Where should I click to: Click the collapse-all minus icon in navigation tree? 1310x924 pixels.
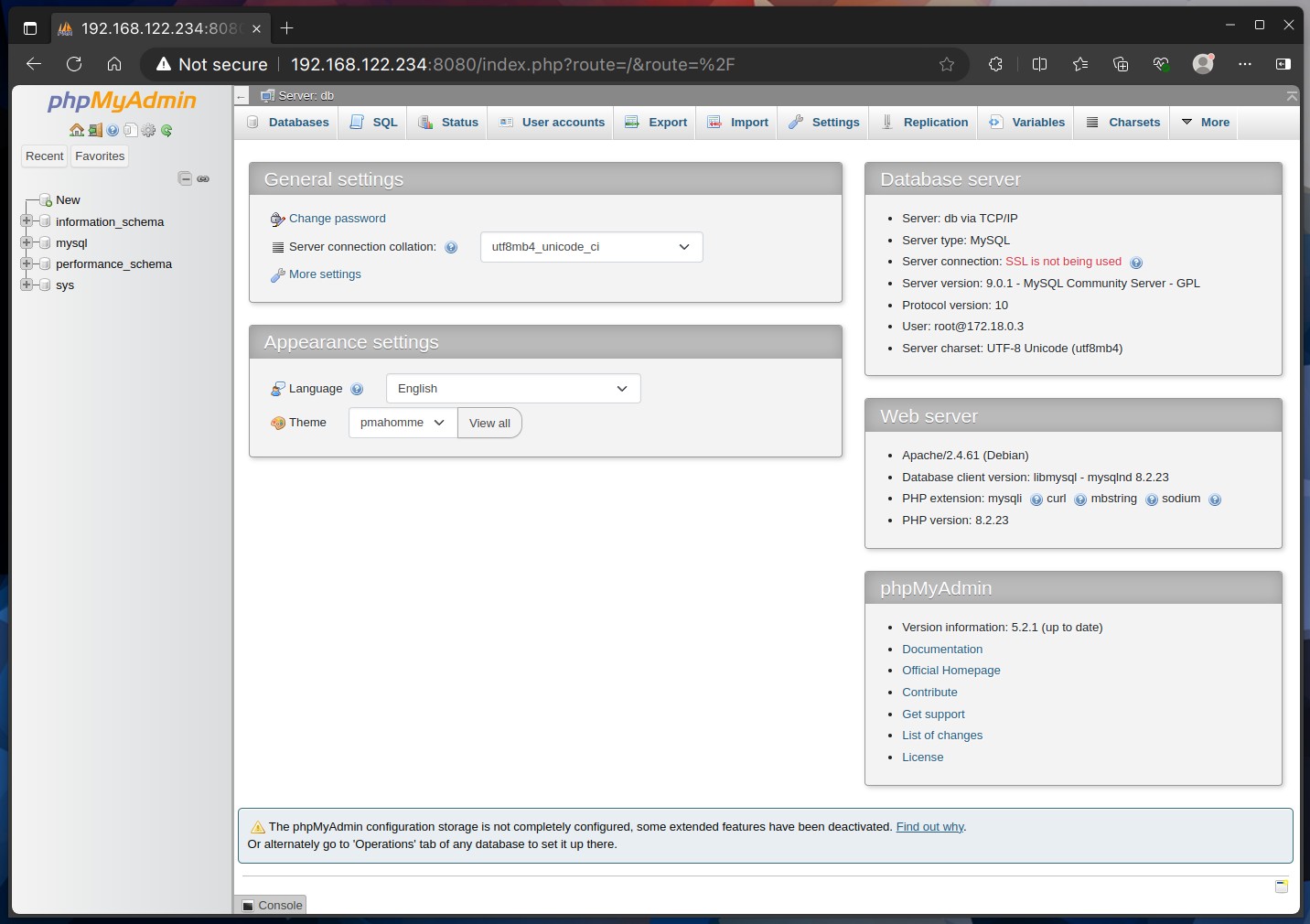(185, 178)
